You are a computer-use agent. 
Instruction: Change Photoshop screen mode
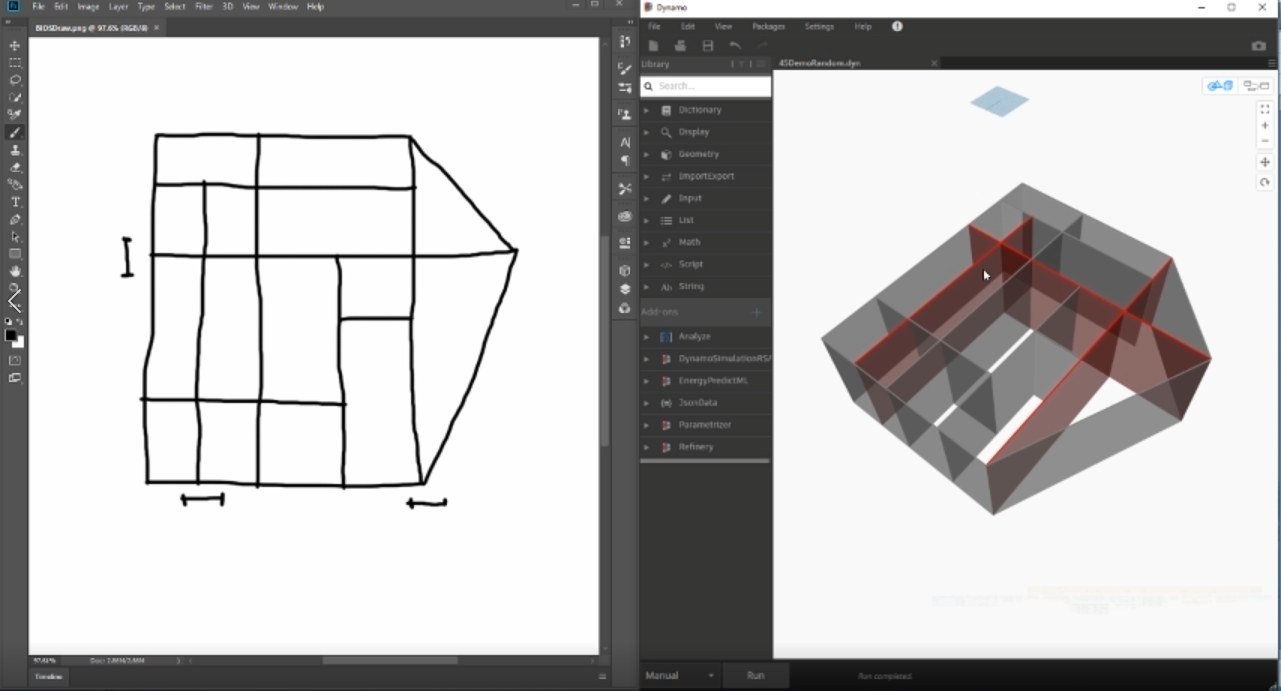15,378
